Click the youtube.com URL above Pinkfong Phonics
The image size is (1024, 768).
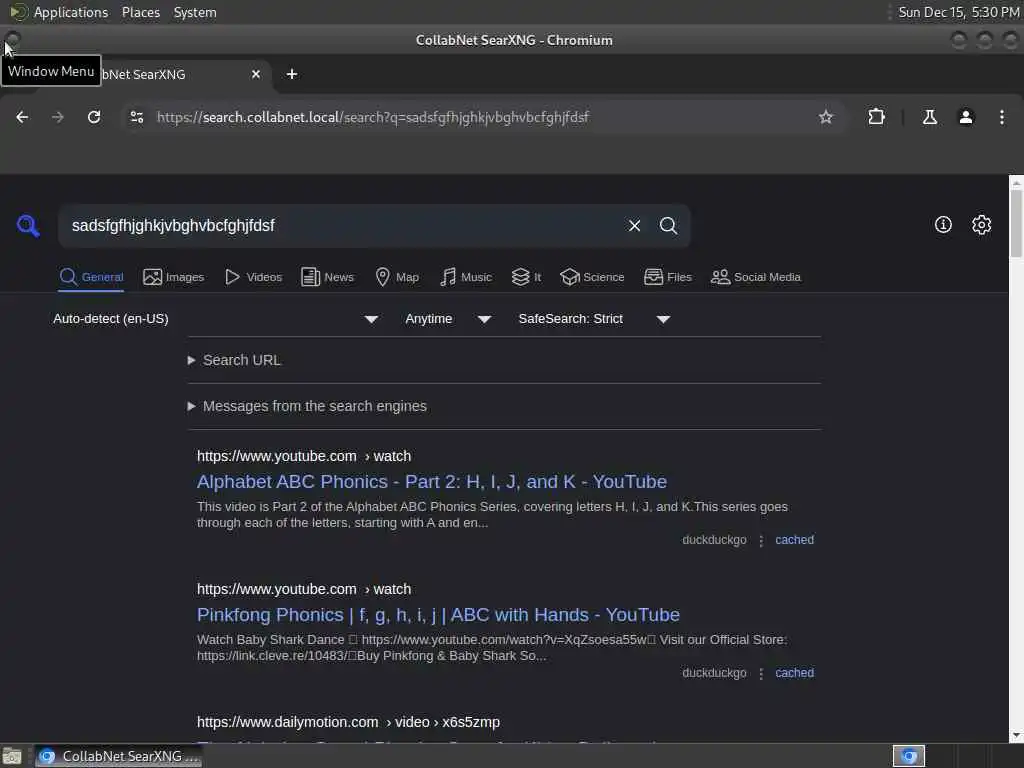coord(304,589)
